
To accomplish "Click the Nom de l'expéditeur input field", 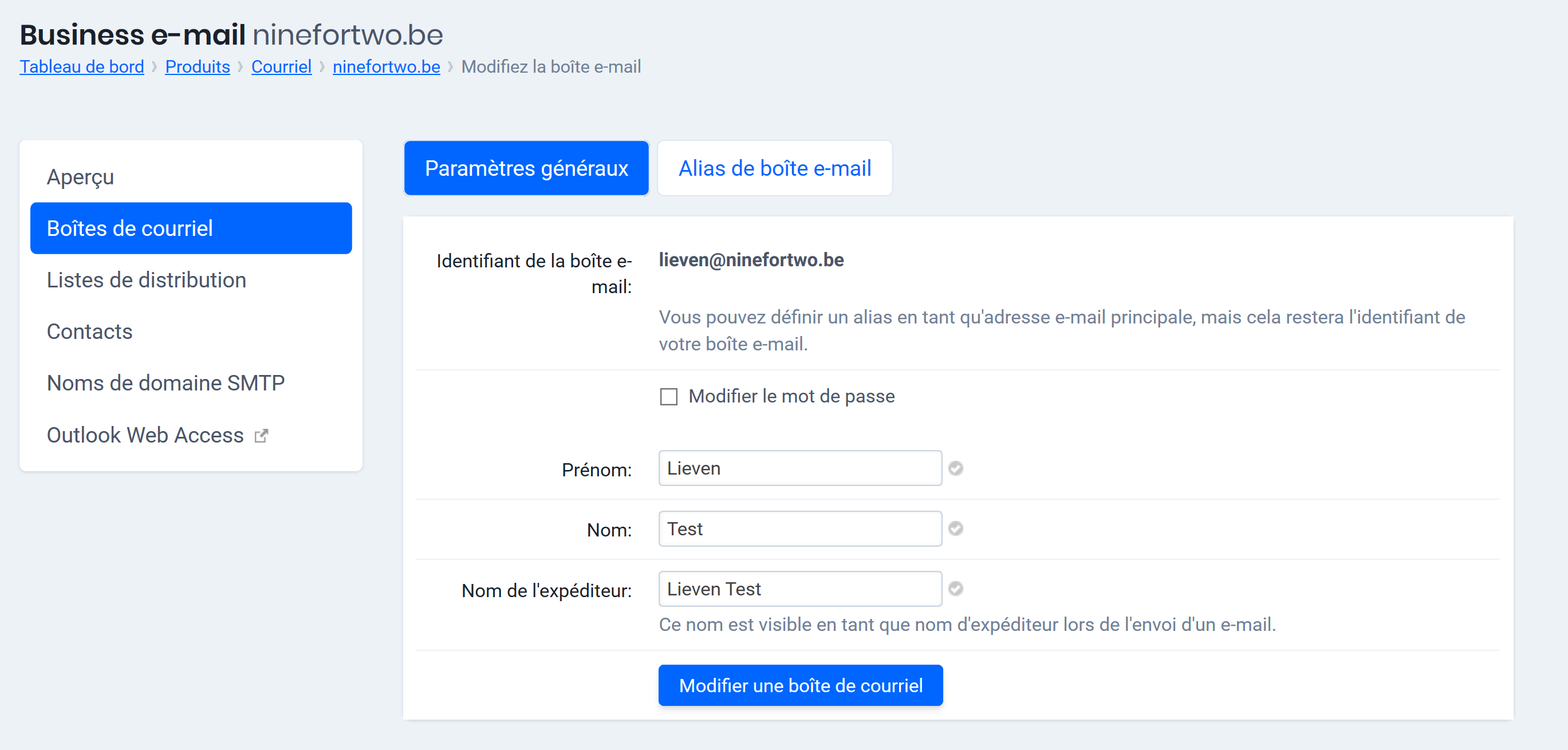I will click(x=800, y=589).
